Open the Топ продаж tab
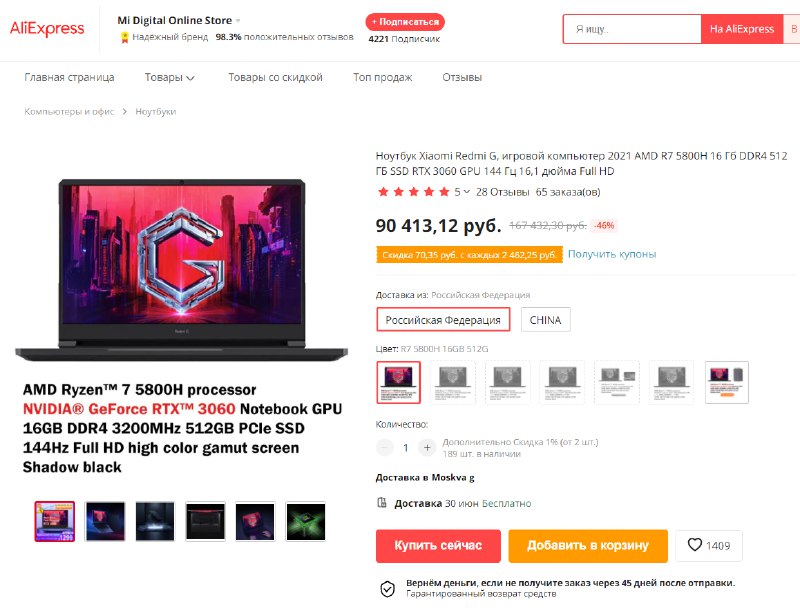The height and width of the screenshot is (611, 800). pos(383,78)
